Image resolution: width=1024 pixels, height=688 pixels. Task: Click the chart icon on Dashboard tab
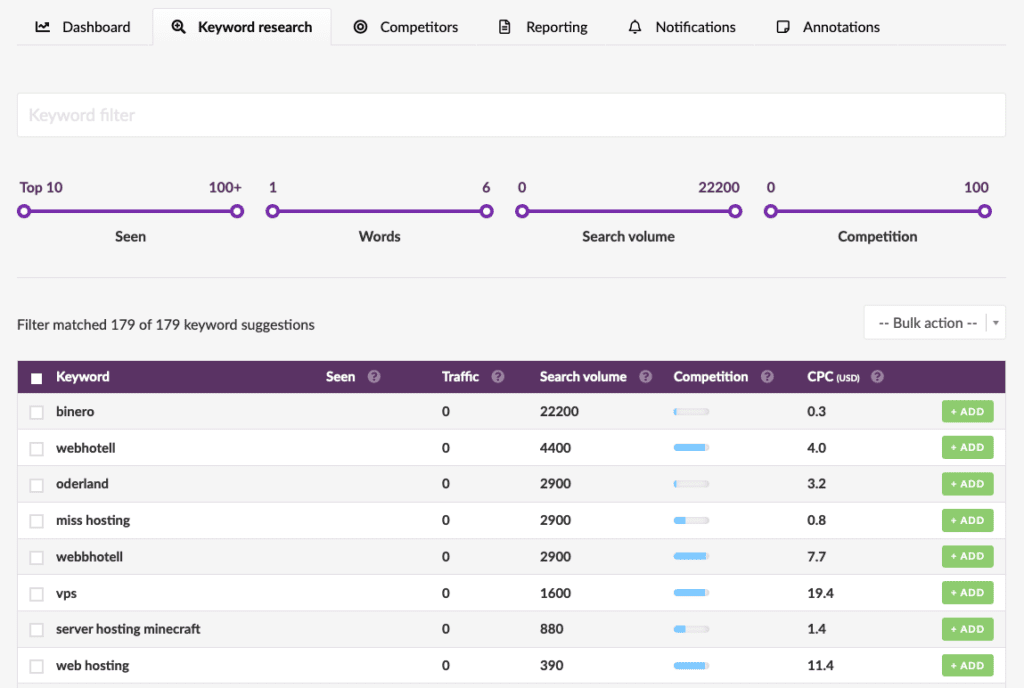[x=42, y=27]
